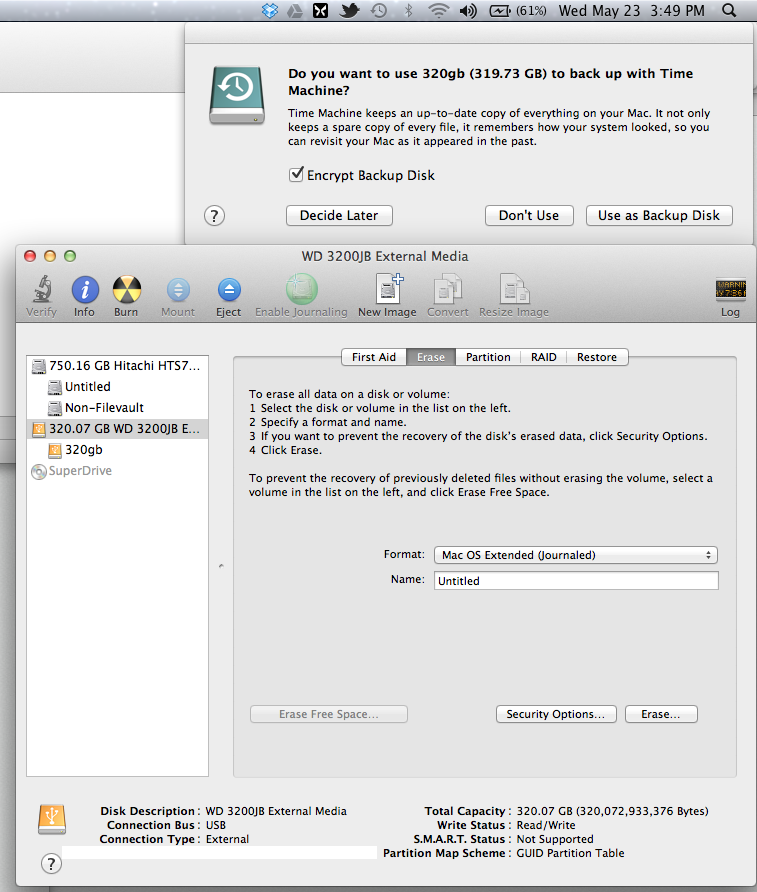Switch to the Restore tab
The width and height of the screenshot is (757, 892).
click(597, 357)
